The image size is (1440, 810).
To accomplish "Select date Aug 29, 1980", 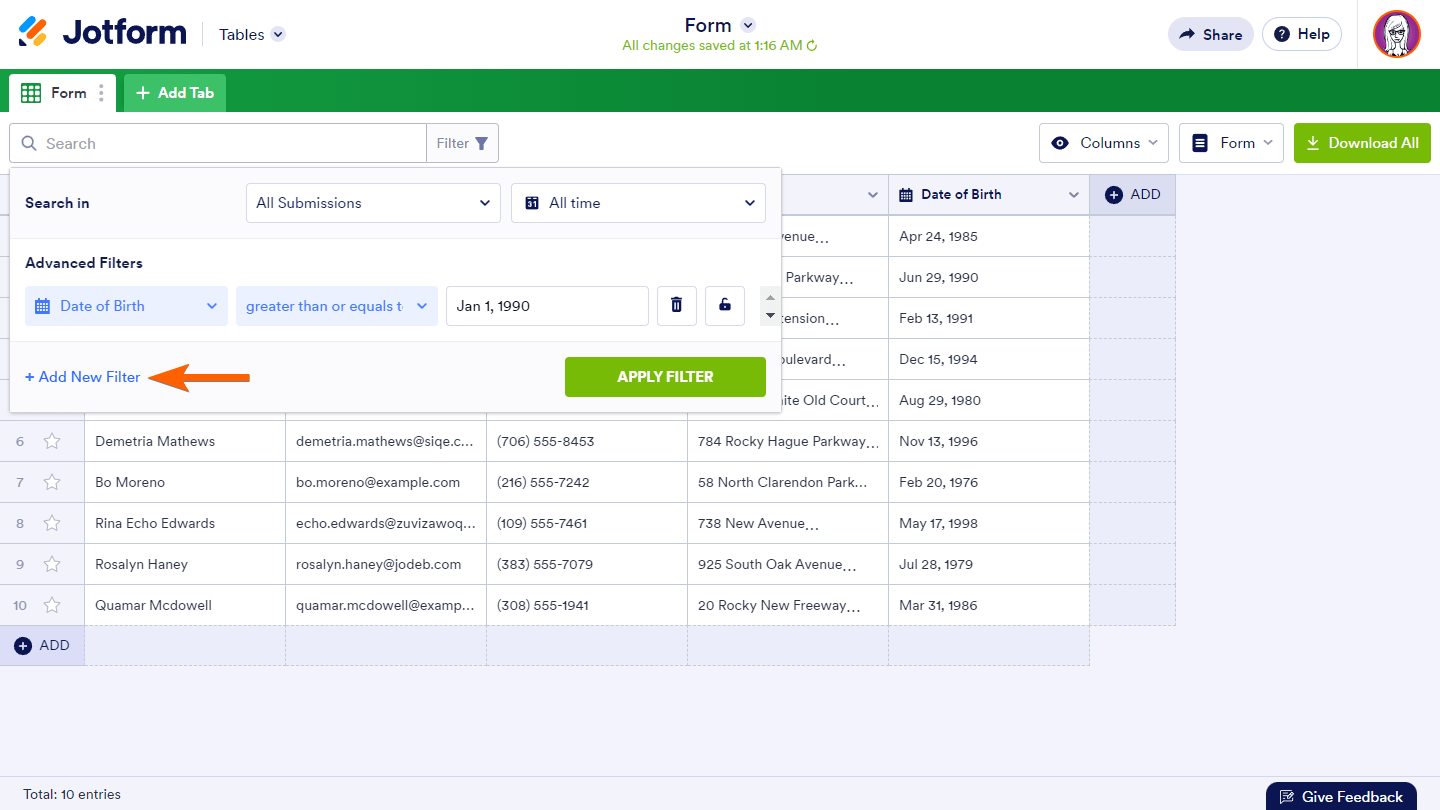I will pos(989,400).
